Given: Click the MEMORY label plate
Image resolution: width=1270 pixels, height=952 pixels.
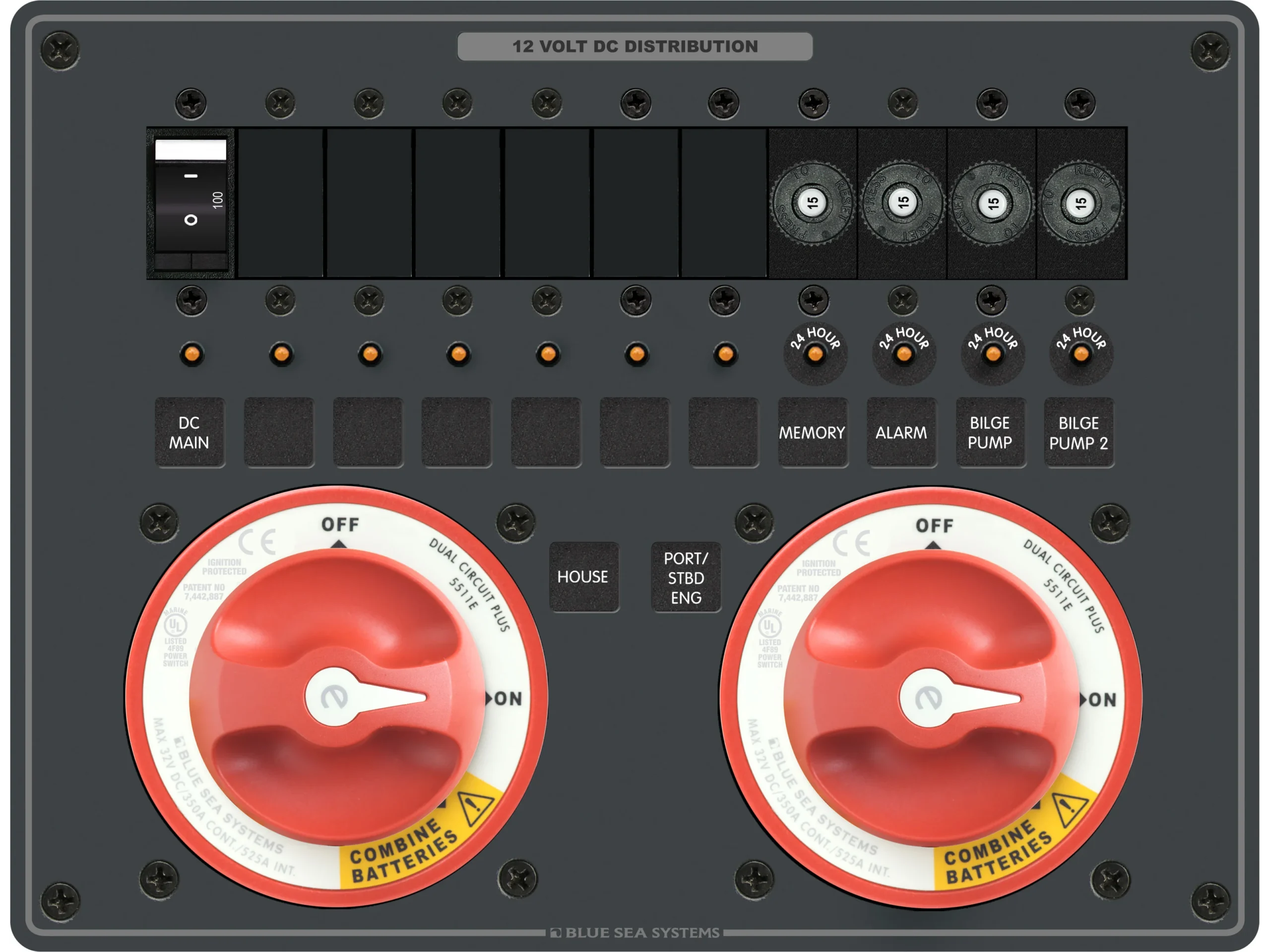Looking at the screenshot, I should click(x=813, y=432).
